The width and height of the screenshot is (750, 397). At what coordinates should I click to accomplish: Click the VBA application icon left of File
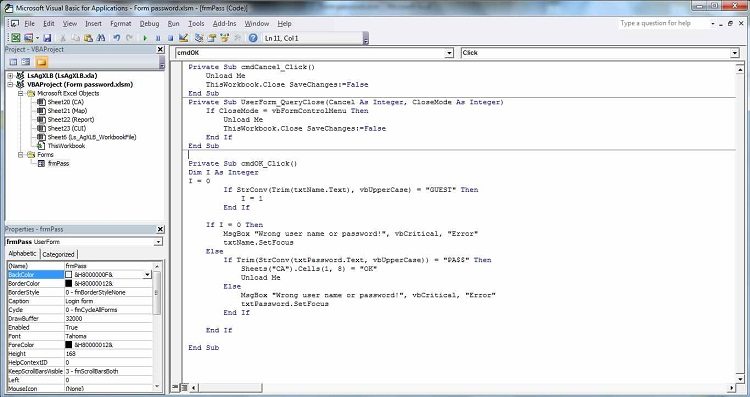[15, 23]
